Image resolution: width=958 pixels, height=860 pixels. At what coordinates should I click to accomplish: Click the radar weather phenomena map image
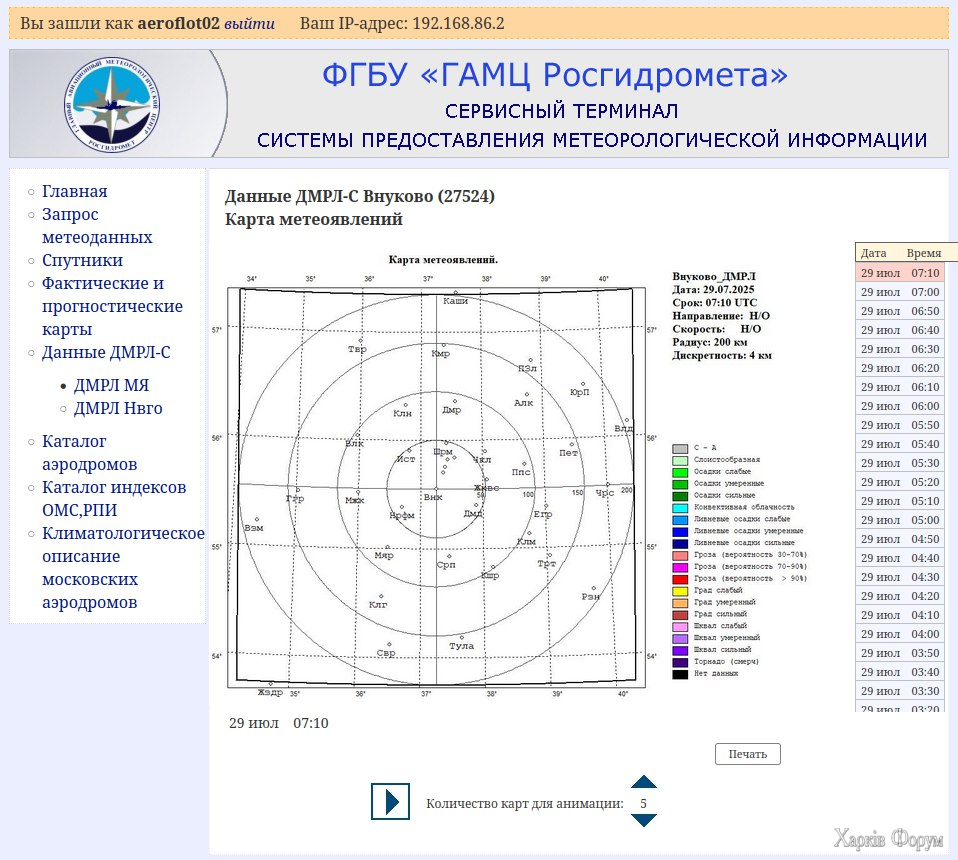point(436,487)
